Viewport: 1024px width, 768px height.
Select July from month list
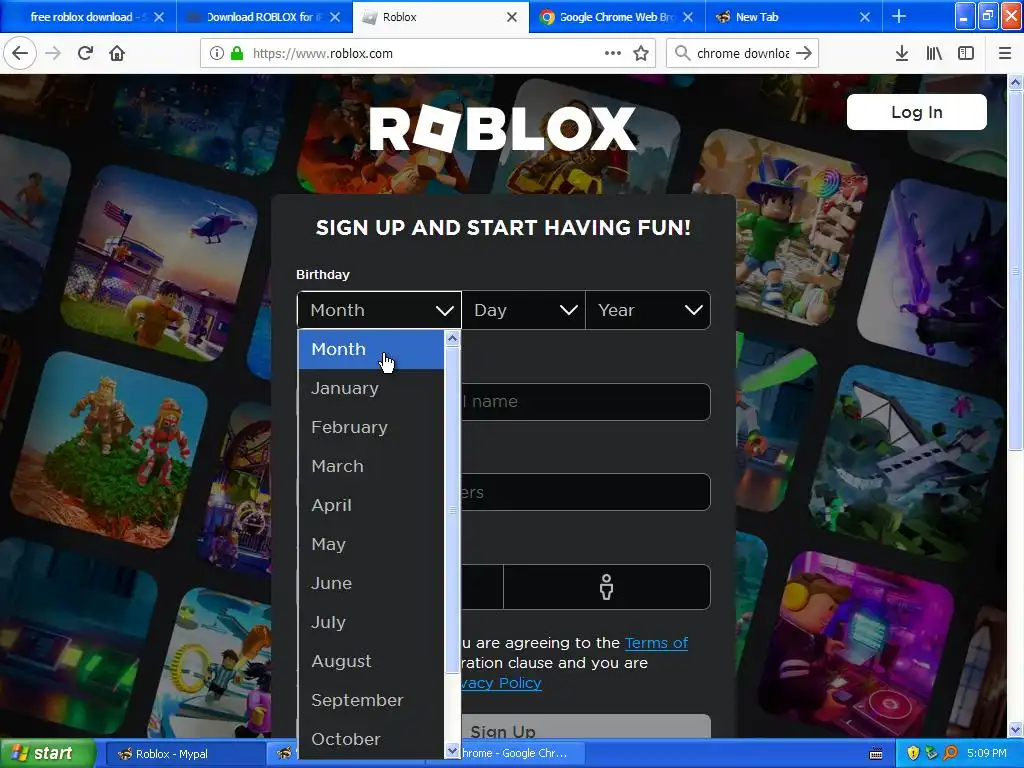(371, 622)
